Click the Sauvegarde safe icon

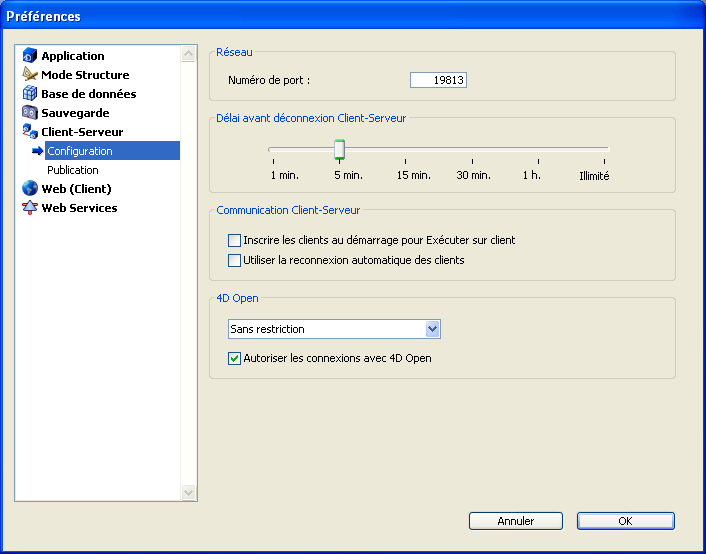pos(30,113)
